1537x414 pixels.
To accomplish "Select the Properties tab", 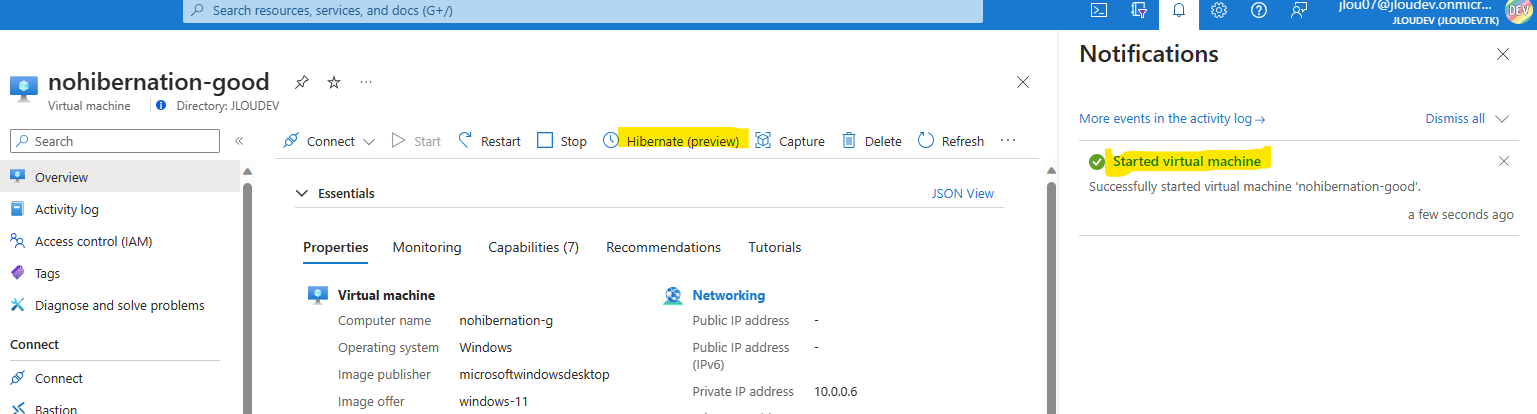I will (336, 247).
